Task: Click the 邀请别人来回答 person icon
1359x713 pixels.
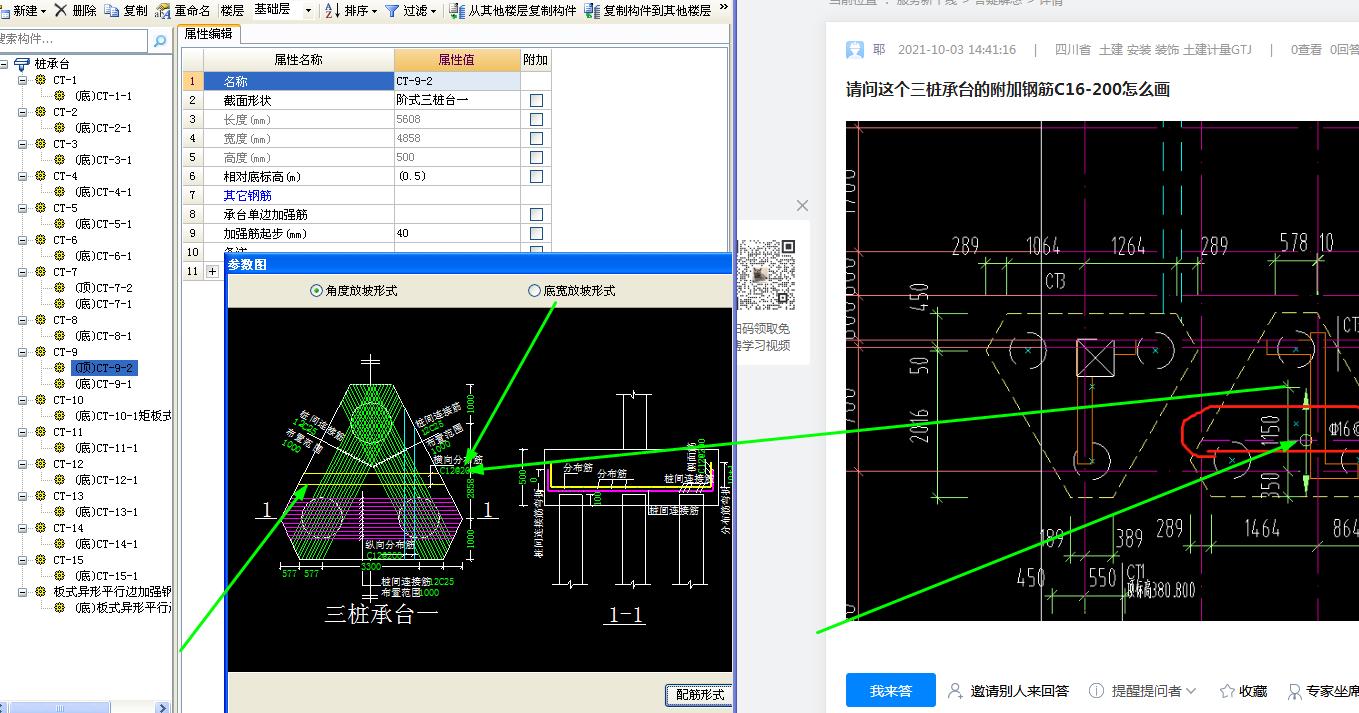Action: [956, 691]
